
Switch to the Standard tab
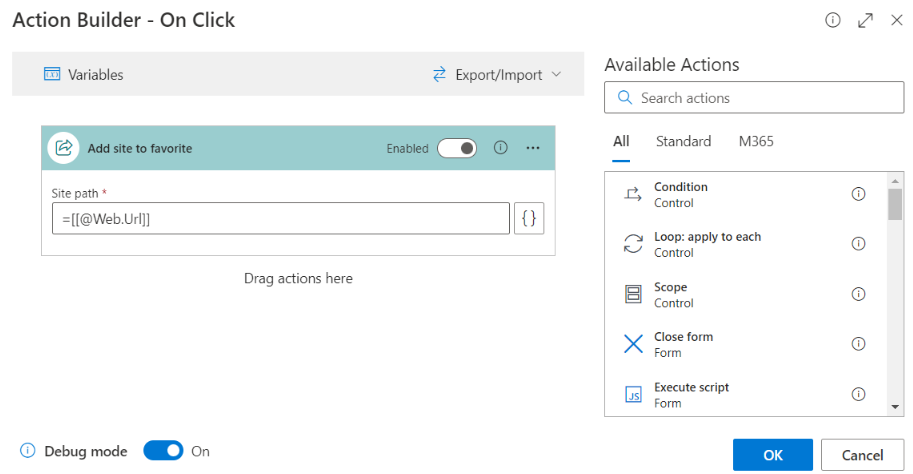point(683,142)
